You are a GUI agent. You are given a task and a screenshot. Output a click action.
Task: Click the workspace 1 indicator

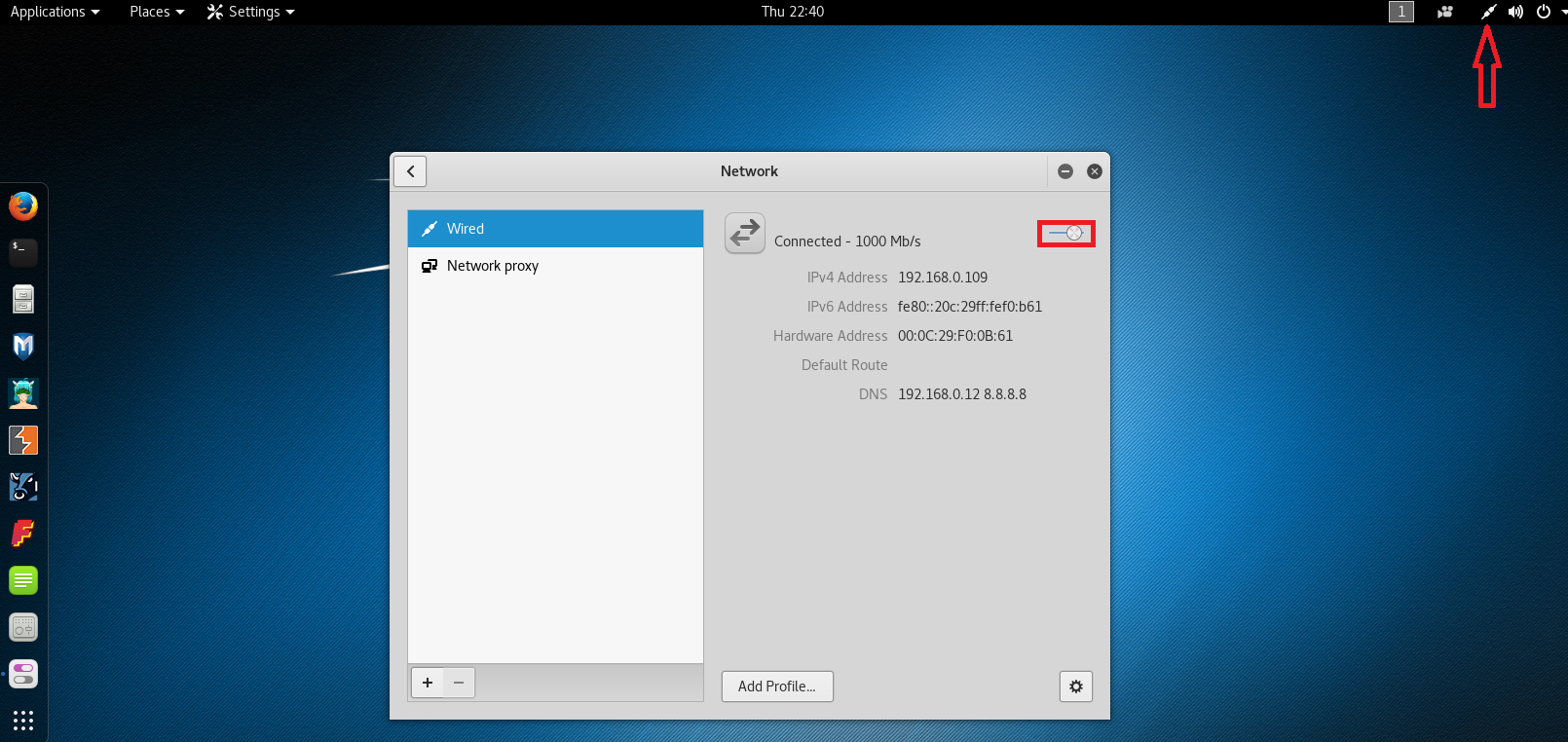(x=1400, y=12)
